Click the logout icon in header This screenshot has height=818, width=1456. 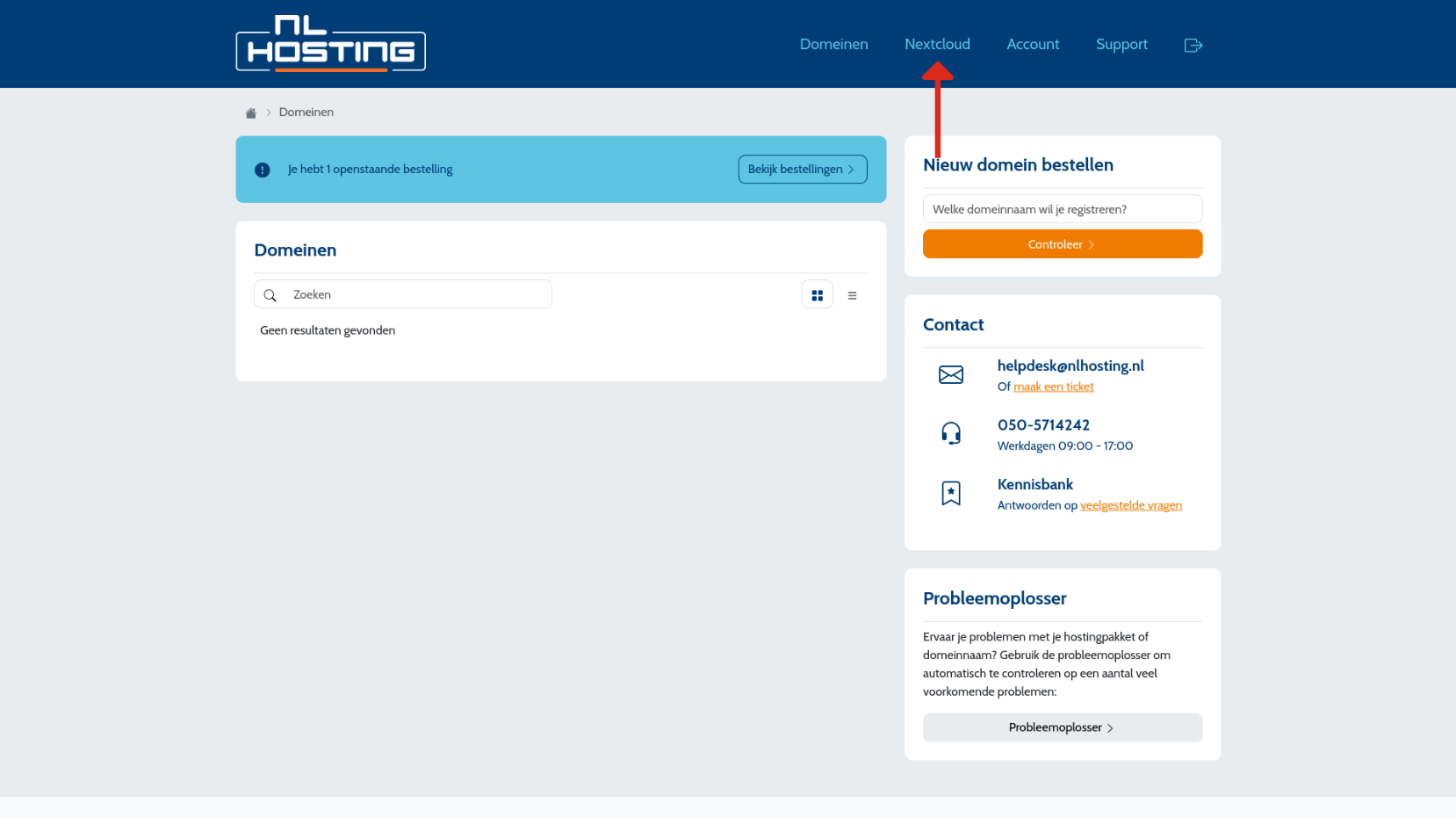[x=1193, y=45]
